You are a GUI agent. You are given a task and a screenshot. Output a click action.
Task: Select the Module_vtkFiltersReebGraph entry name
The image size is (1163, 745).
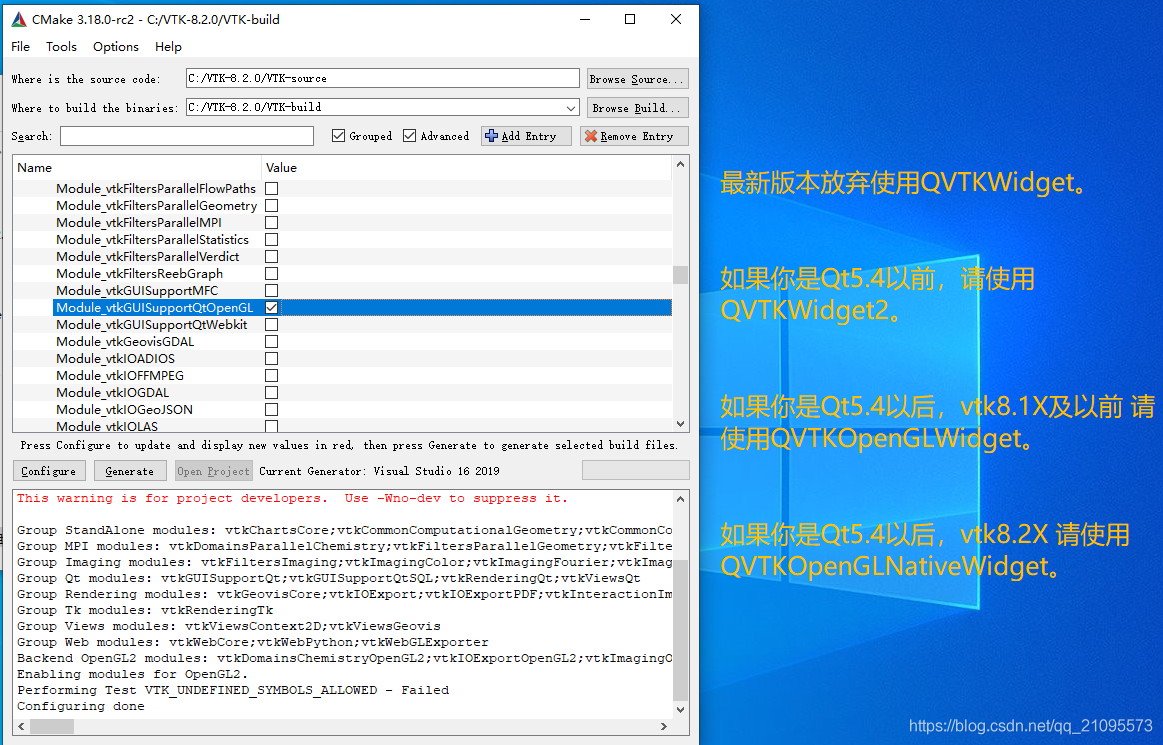point(139,274)
